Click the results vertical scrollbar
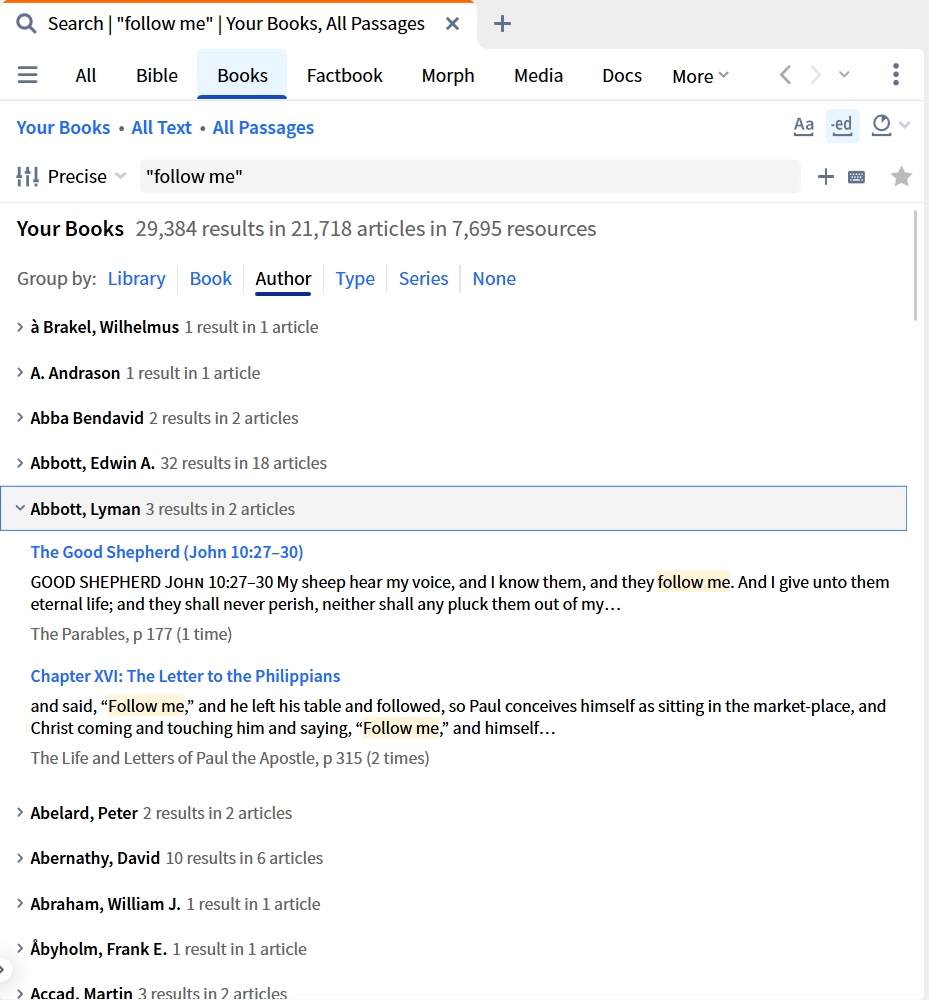The width and height of the screenshot is (929, 1000). 916,265
